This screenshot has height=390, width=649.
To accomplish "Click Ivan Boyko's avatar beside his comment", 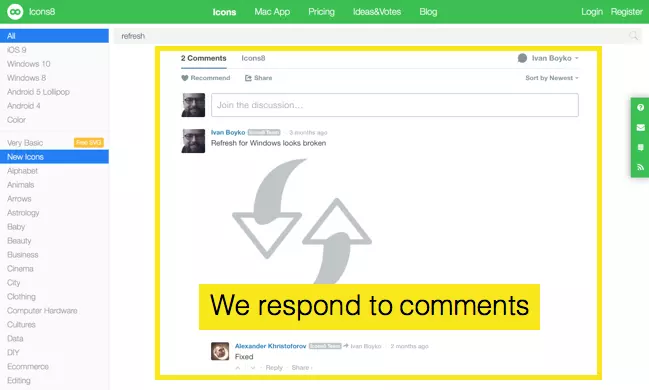I will click(x=193, y=141).
